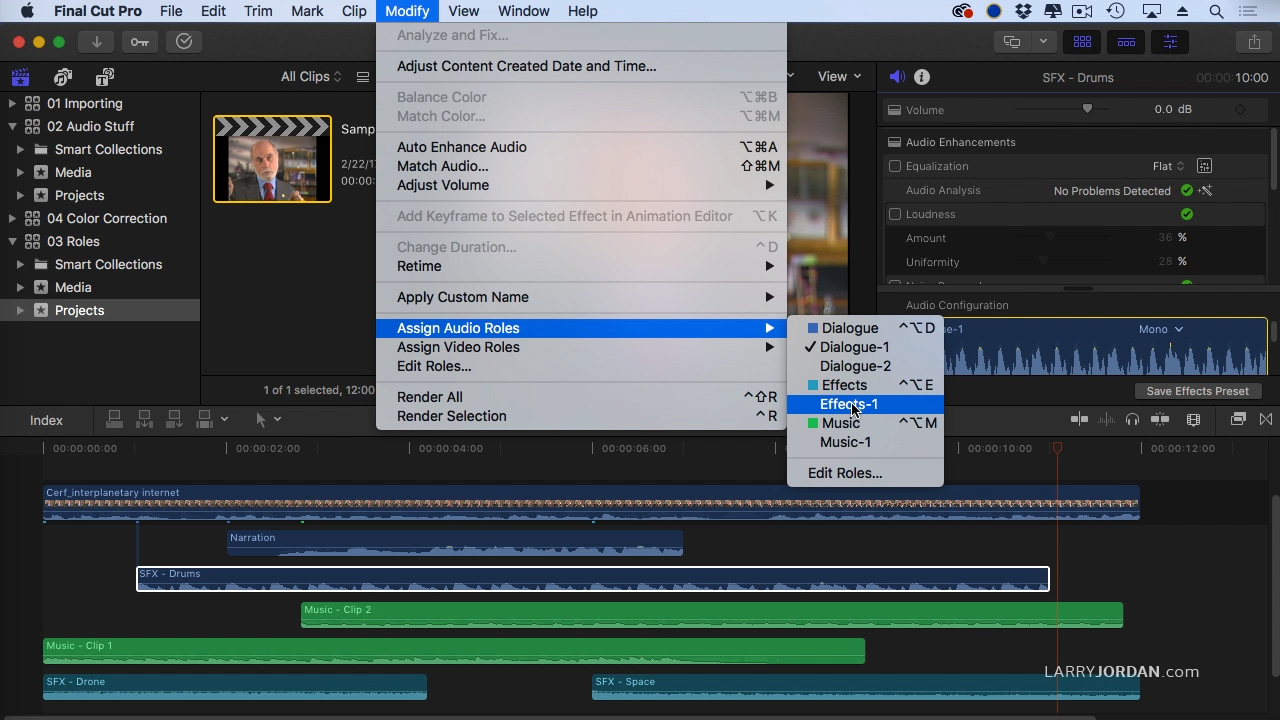Toggle the Audio Enhancements section icon
The width and height of the screenshot is (1280, 720).
895,142
